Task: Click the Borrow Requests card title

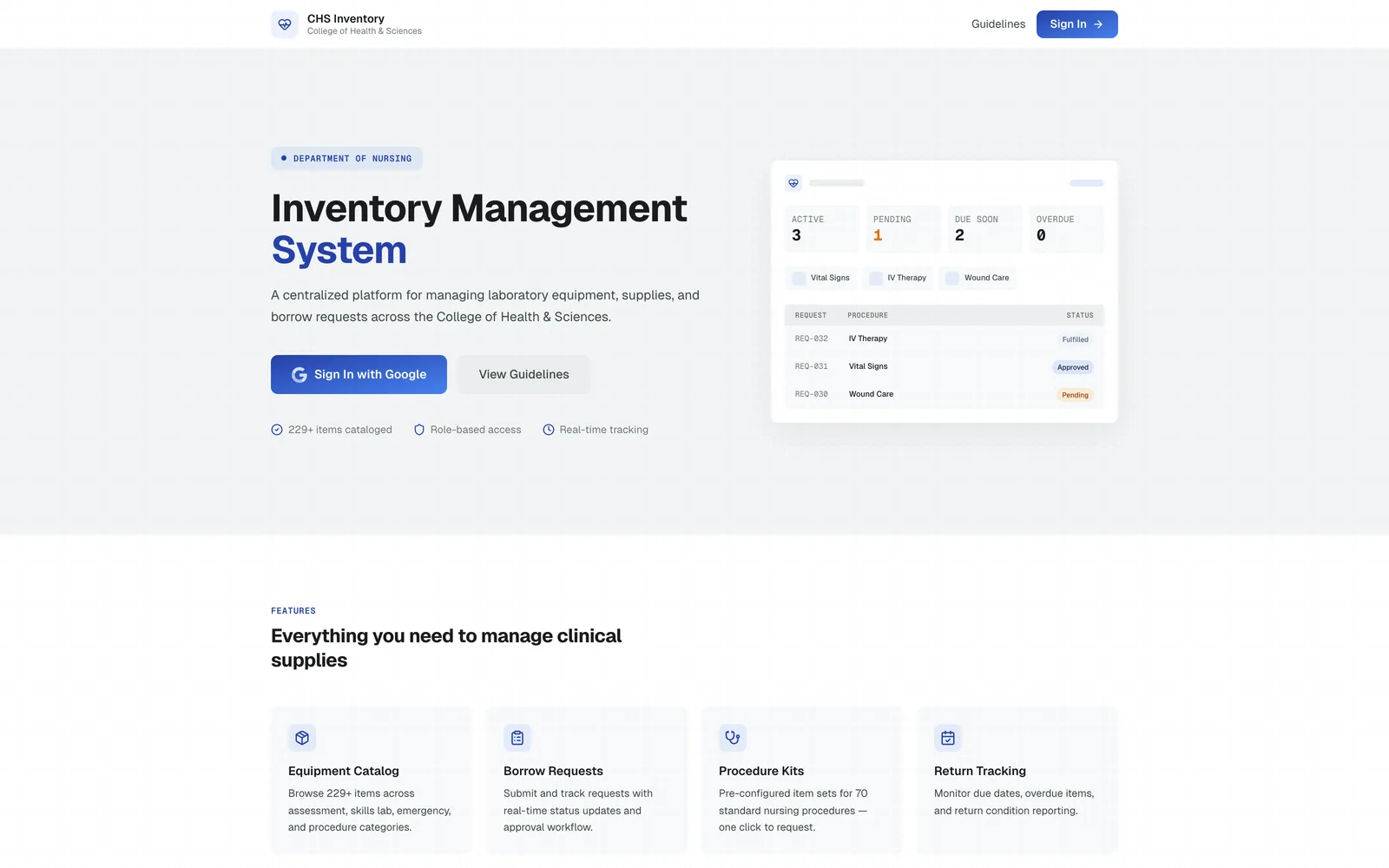Action: click(x=553, y=771)
